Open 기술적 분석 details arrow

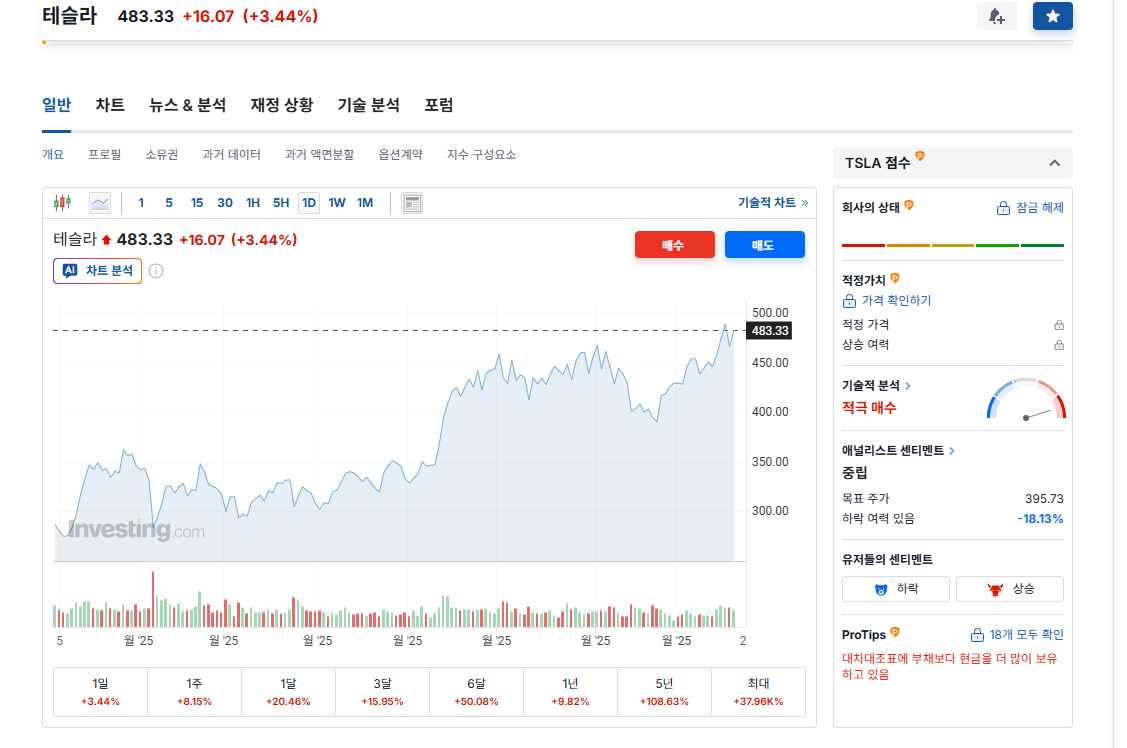point(908,386)
